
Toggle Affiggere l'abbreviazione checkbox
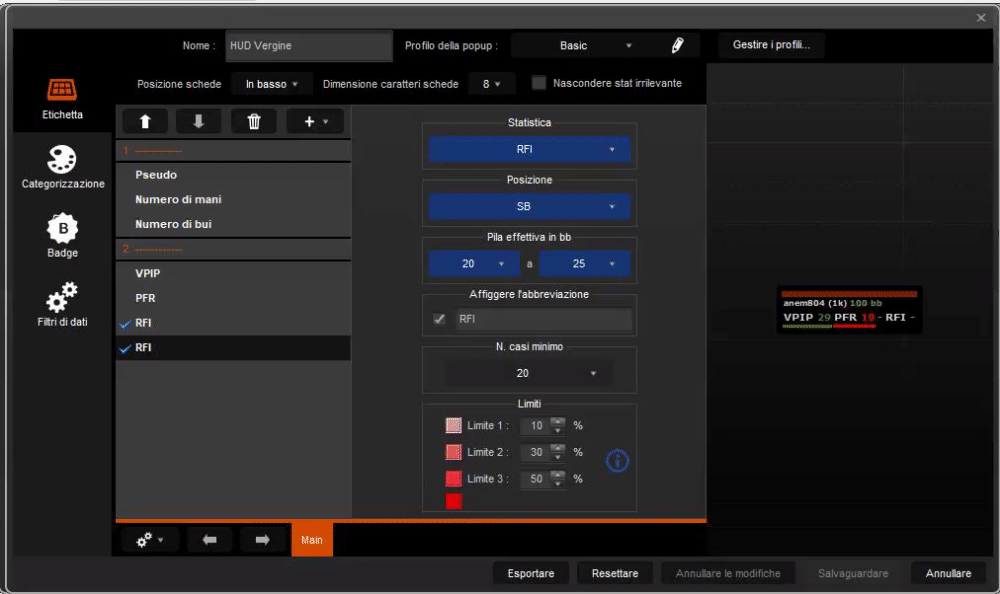tap(439, 319)
